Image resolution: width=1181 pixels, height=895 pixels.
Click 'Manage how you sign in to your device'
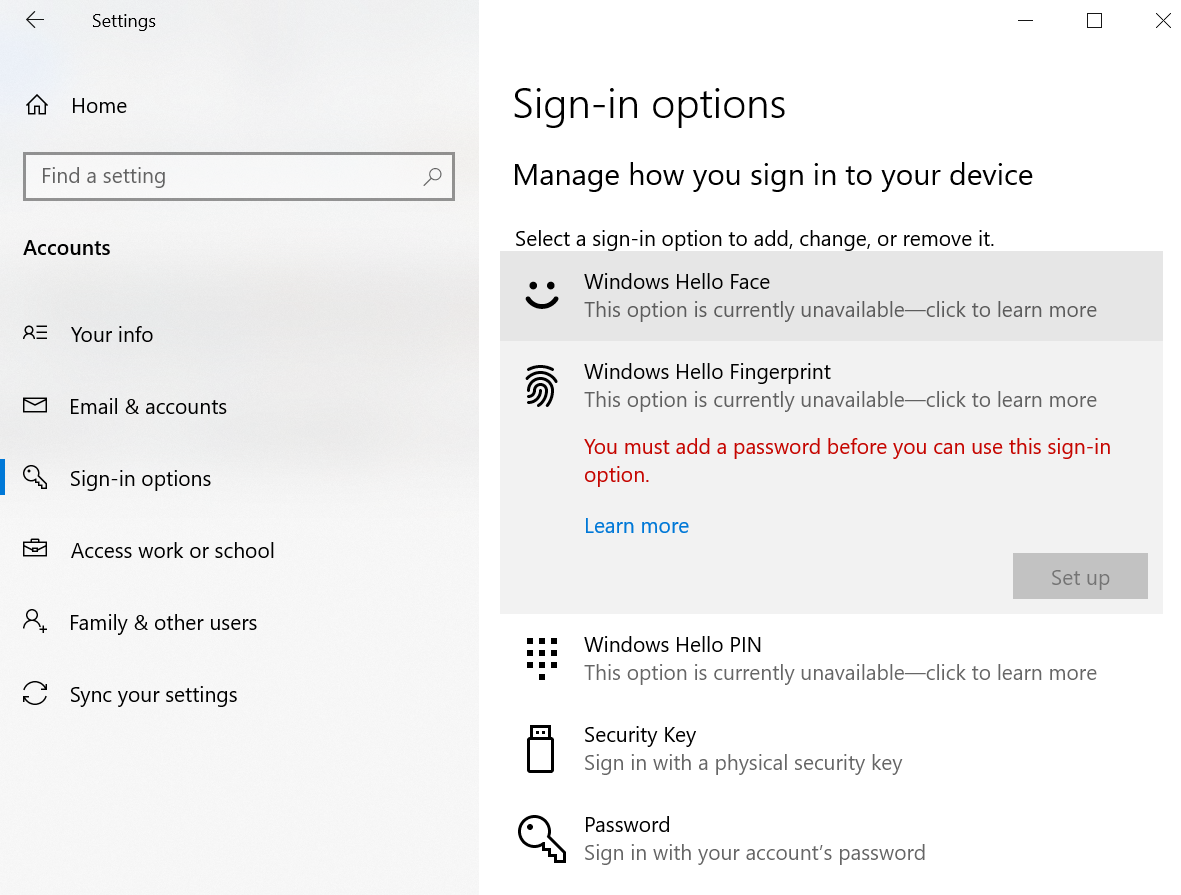[x=773, y=175]
